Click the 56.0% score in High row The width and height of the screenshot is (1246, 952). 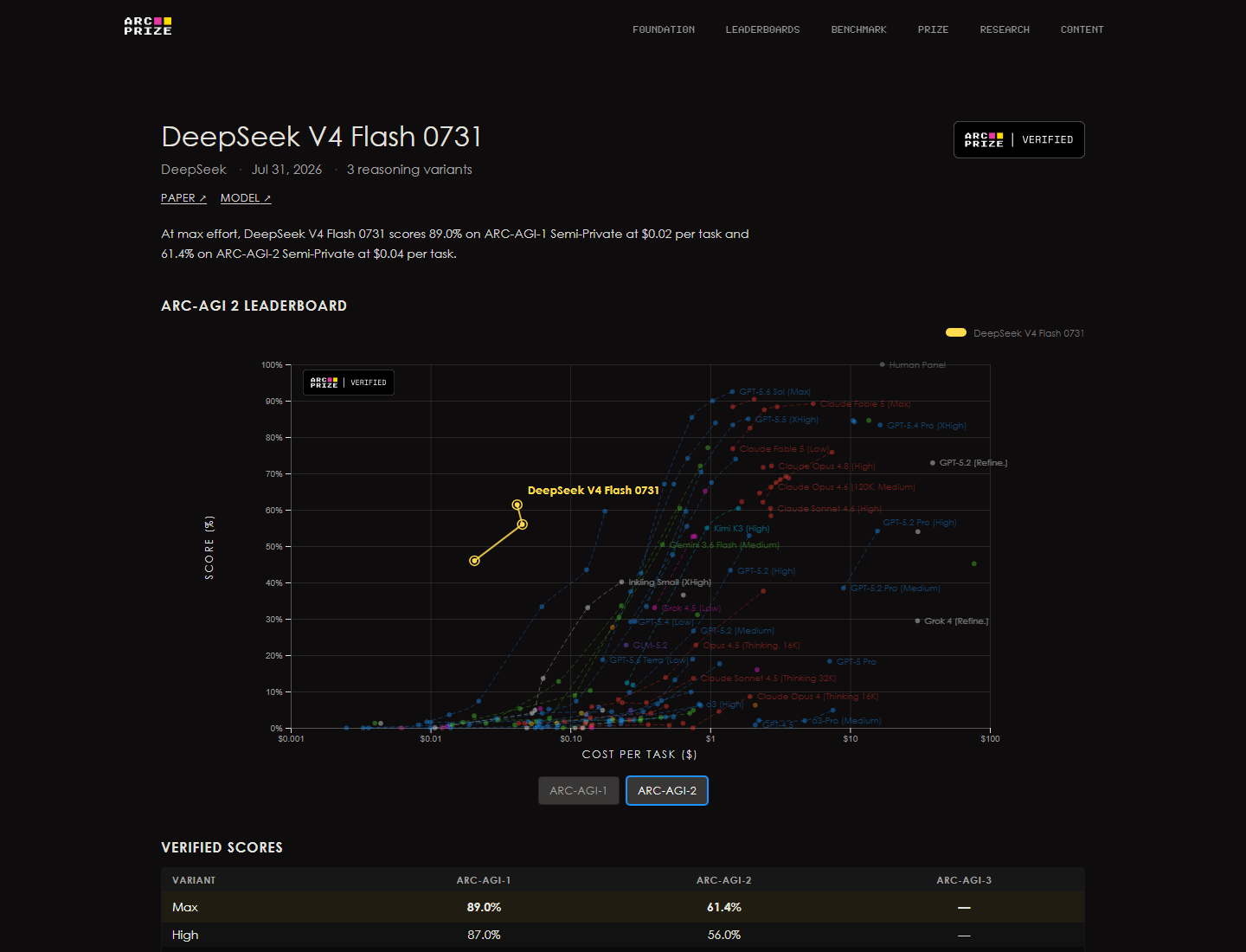[724, 935]
